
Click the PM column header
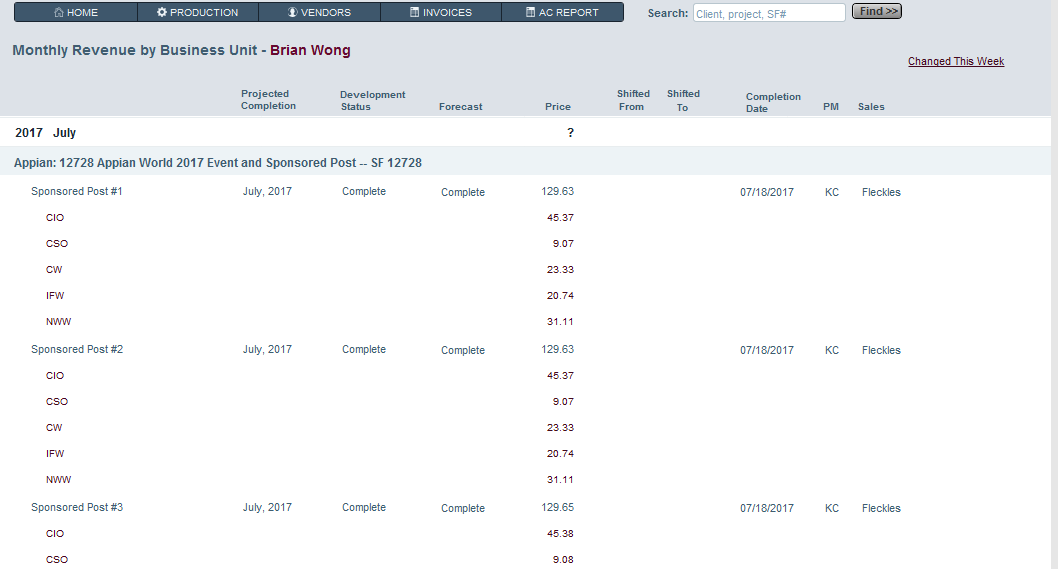[x=831, y=107]
